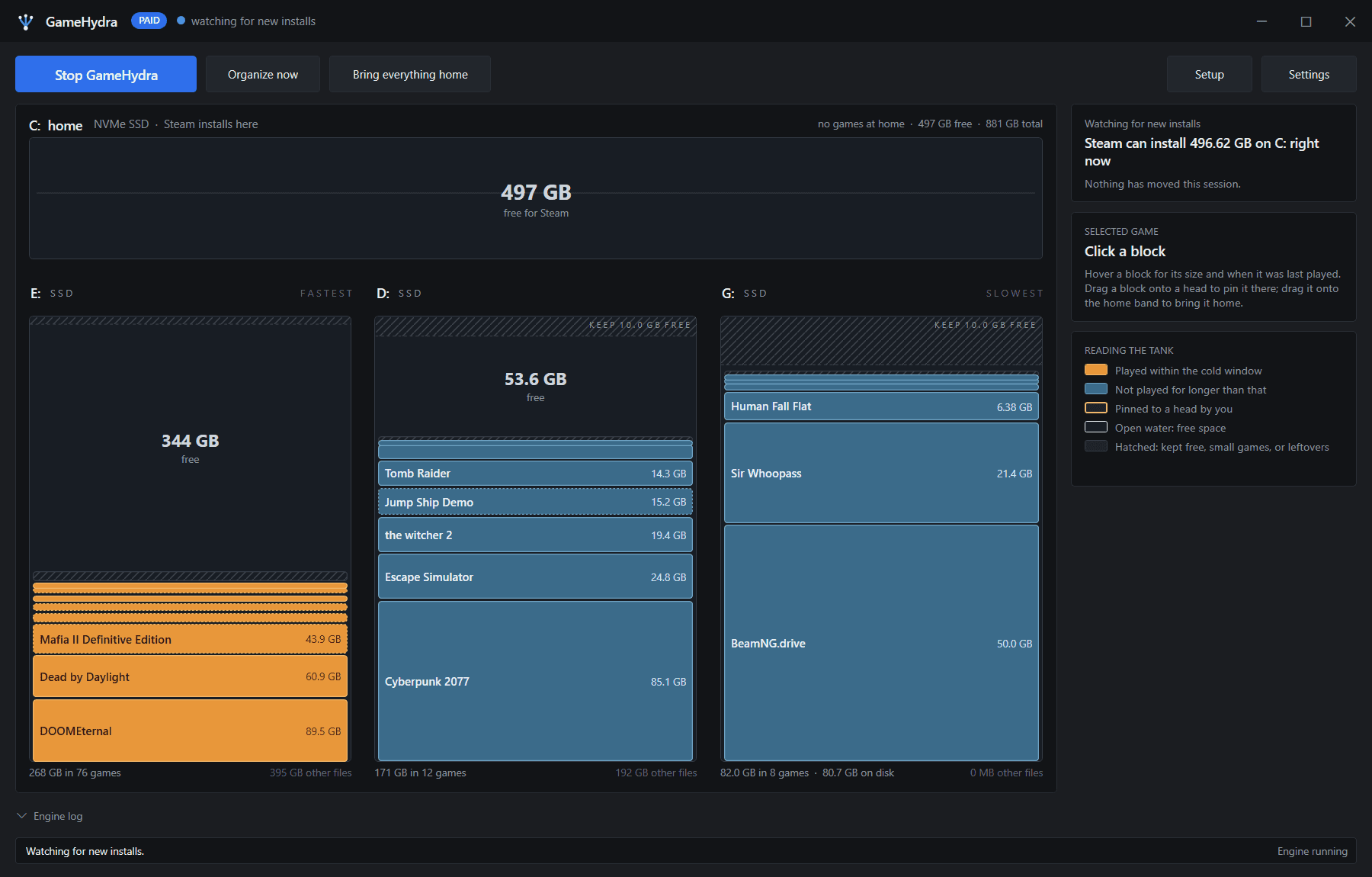This screenshot has height=877, width=1372.
Task: Select the witcher 2 block
Action: [x=535, y=535]
